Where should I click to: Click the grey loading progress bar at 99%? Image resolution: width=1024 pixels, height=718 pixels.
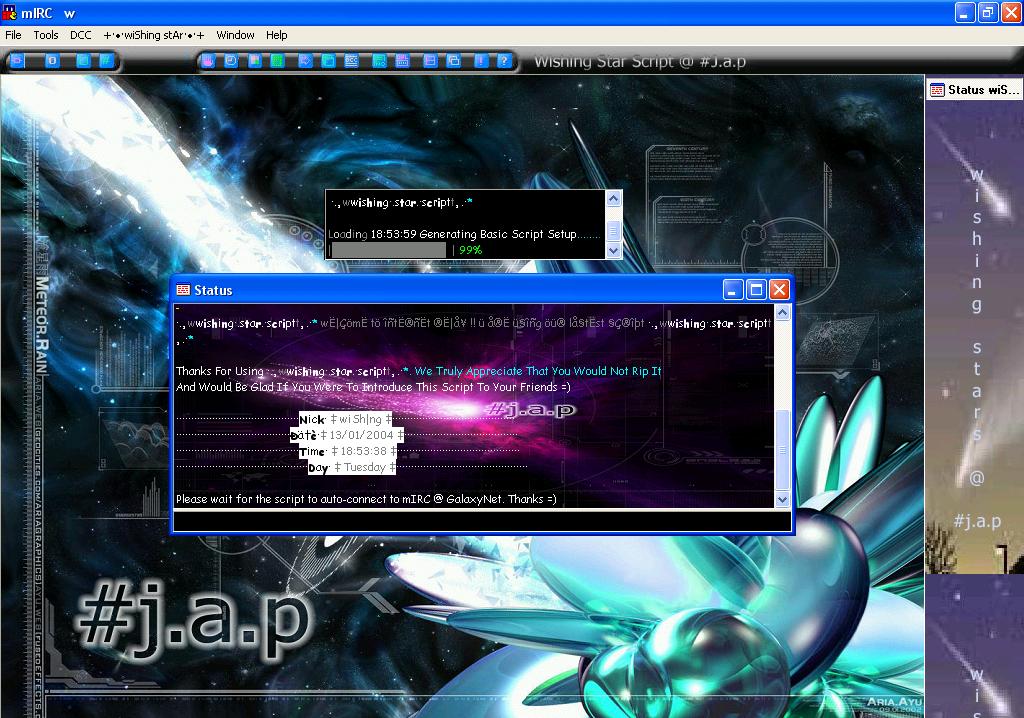point(388,250)
